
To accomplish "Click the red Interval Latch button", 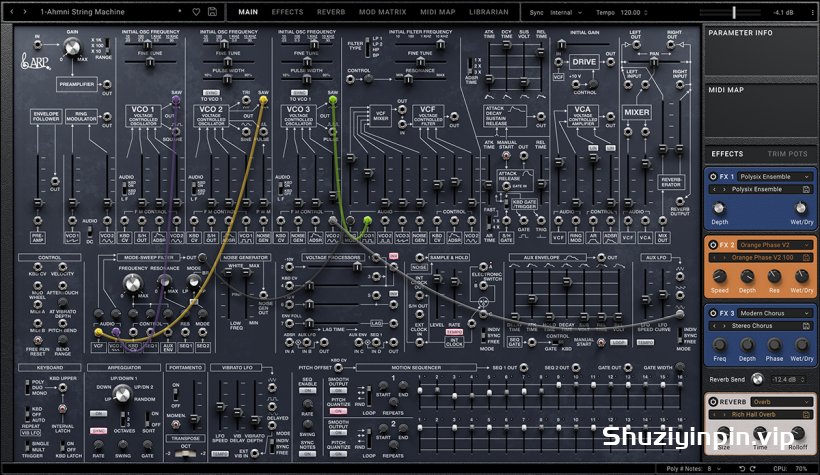I will [x=63, y=409].
